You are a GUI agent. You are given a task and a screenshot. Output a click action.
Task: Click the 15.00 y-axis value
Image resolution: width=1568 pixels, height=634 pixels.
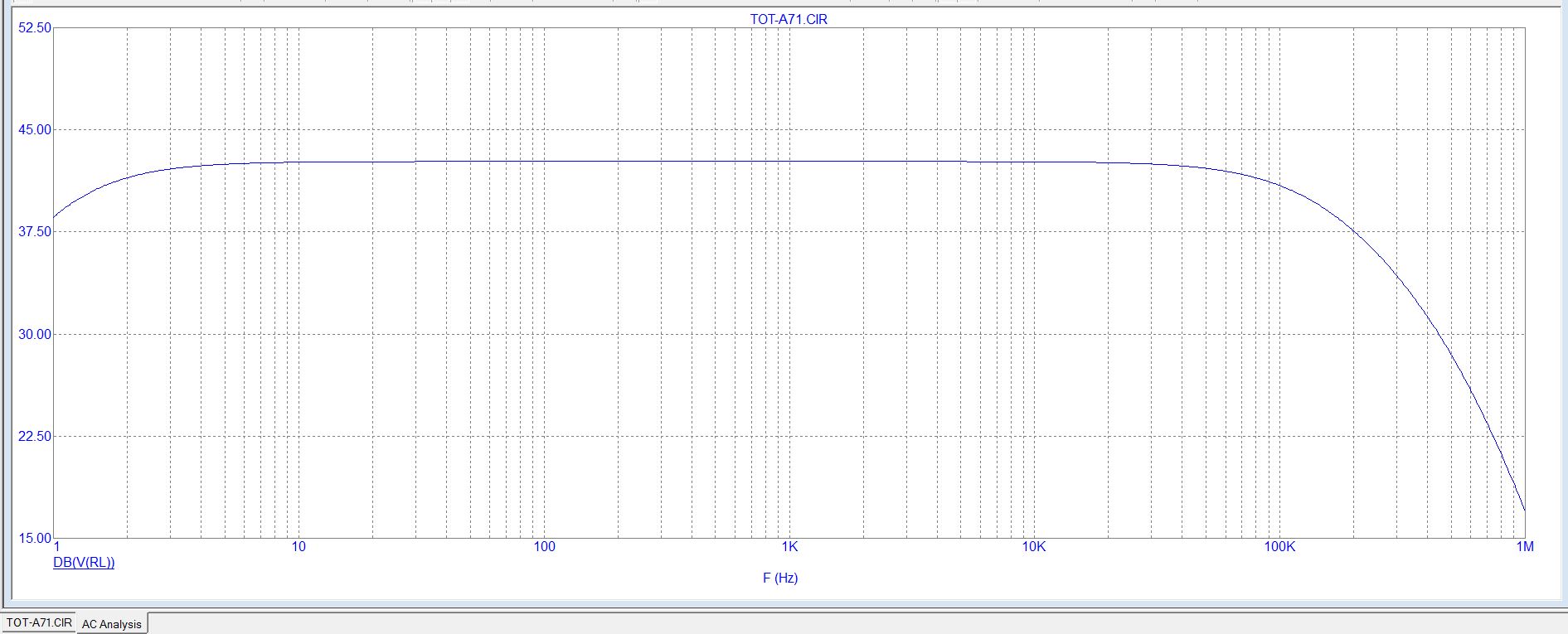point(35,539)
